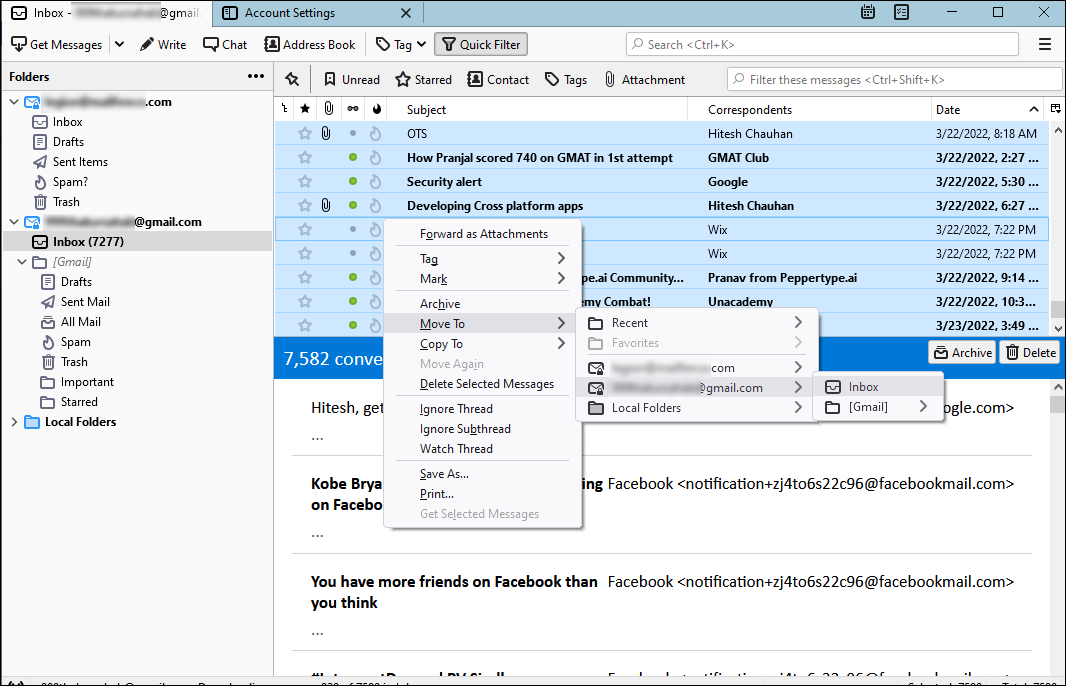Sort by the starred column header
1066x686 pixels.
(305, 109)
